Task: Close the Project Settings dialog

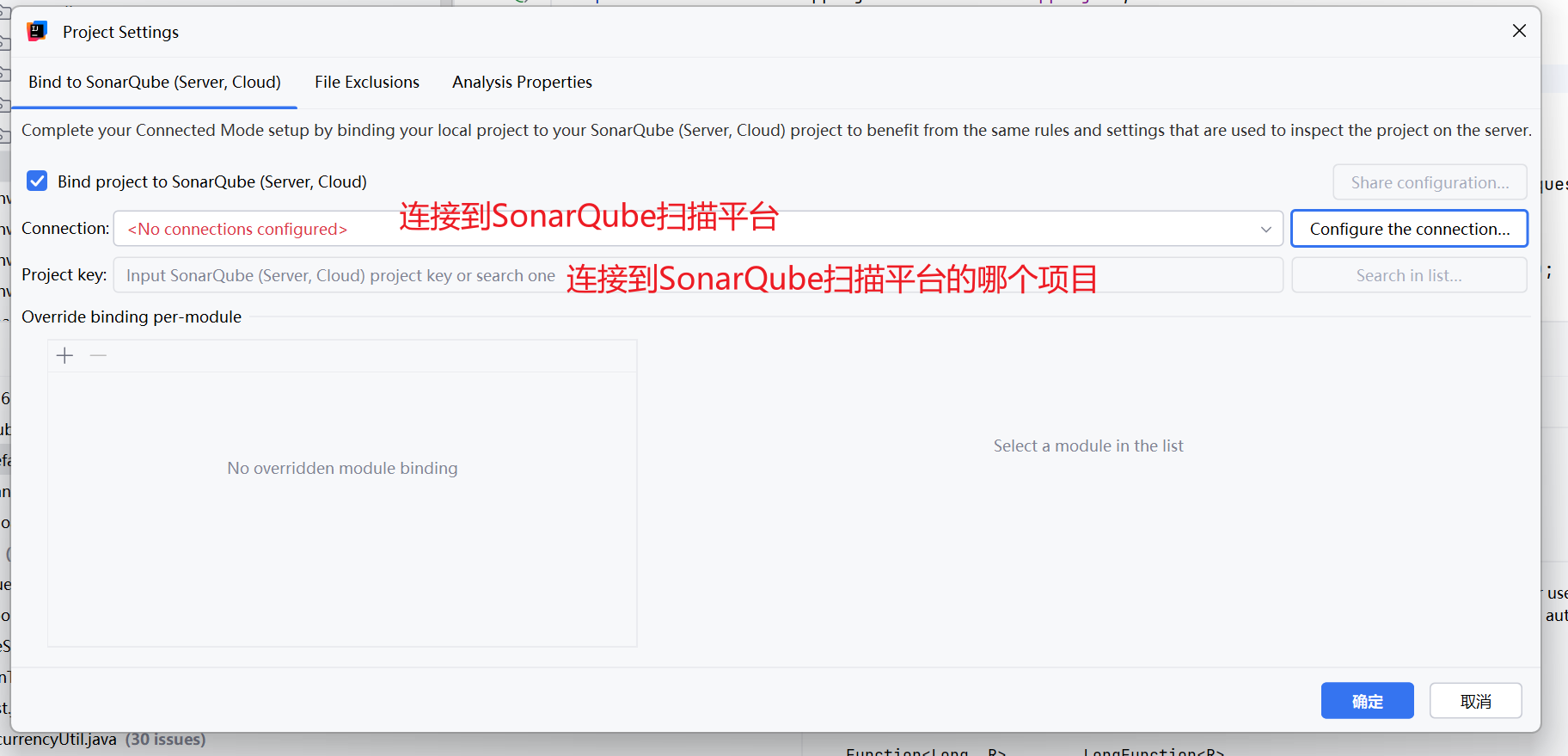Action: pos(1519,31)
